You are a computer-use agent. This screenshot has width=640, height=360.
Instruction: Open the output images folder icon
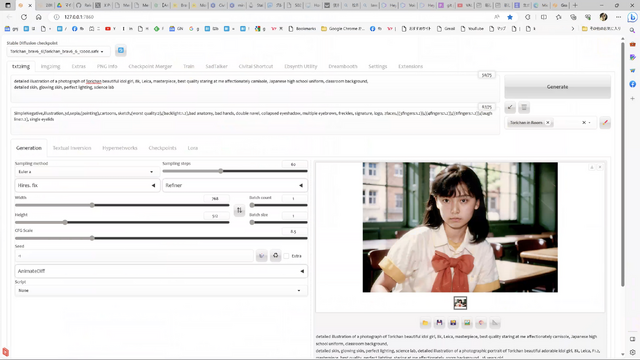pos(425,323)
